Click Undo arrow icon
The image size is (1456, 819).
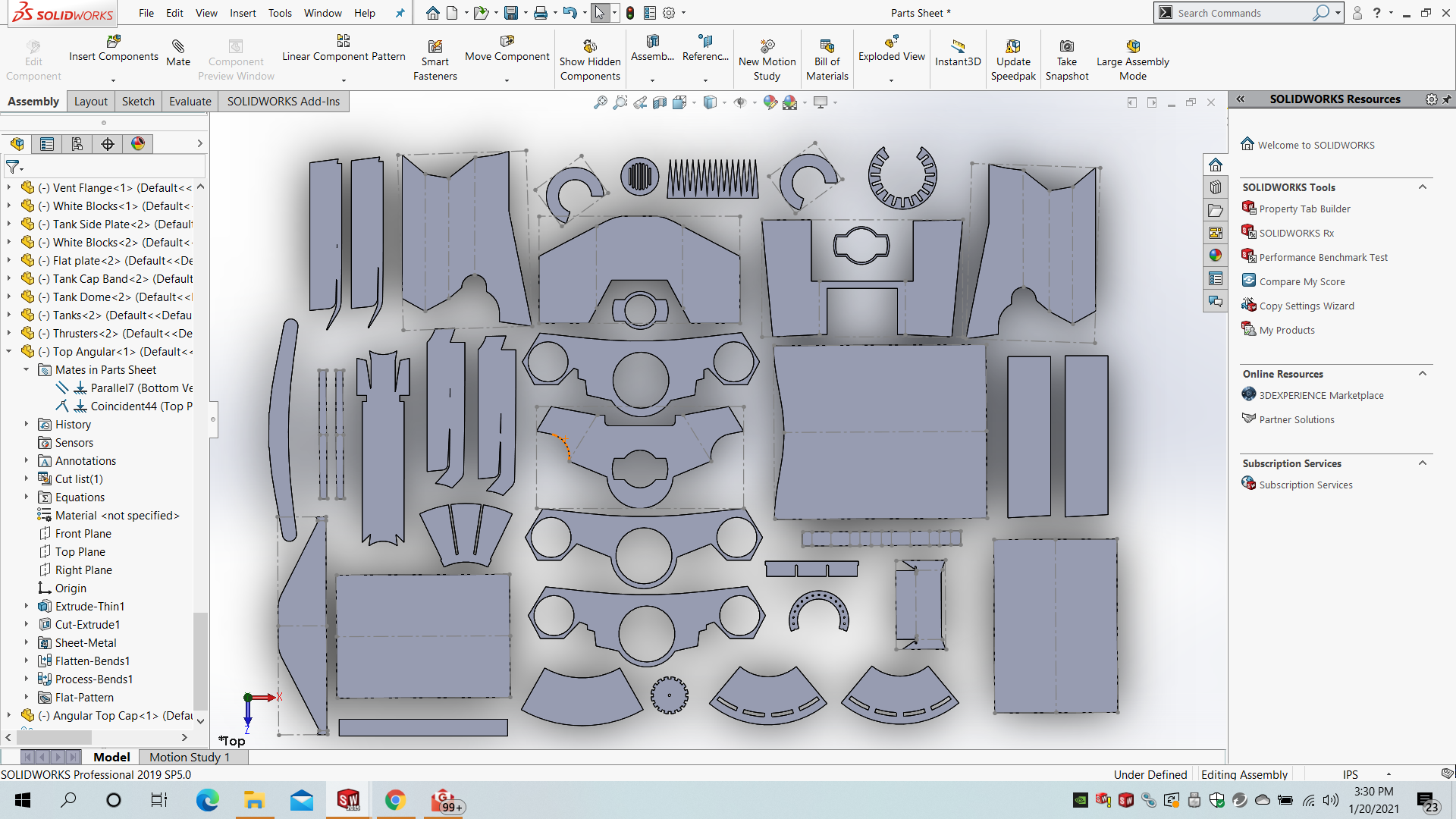click(570, 13)
